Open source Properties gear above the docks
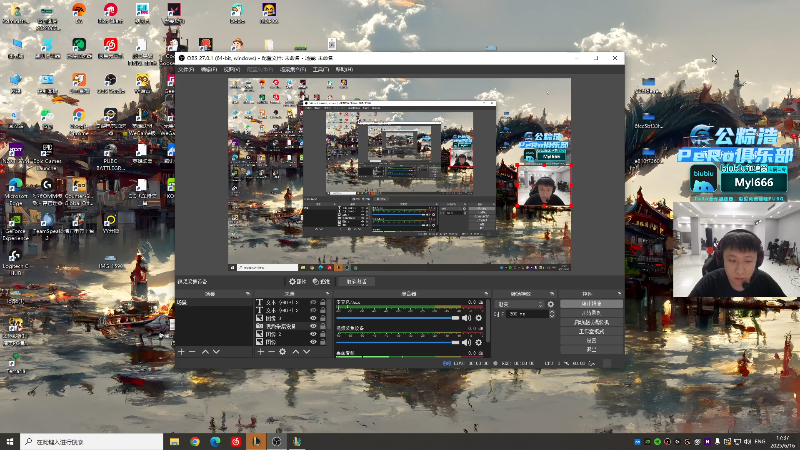800x450 pixels. coord(297,282)
